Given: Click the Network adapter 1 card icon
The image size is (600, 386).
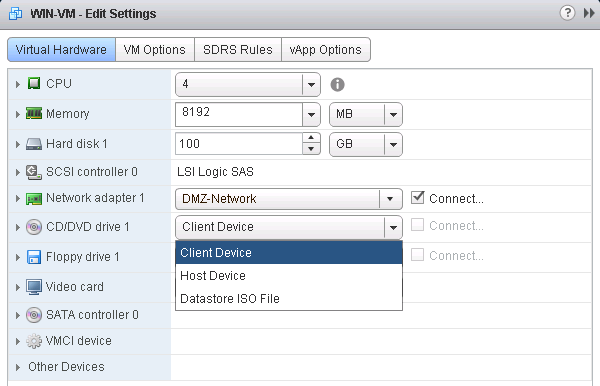Looking at the screenshot, I should point(34,199).
